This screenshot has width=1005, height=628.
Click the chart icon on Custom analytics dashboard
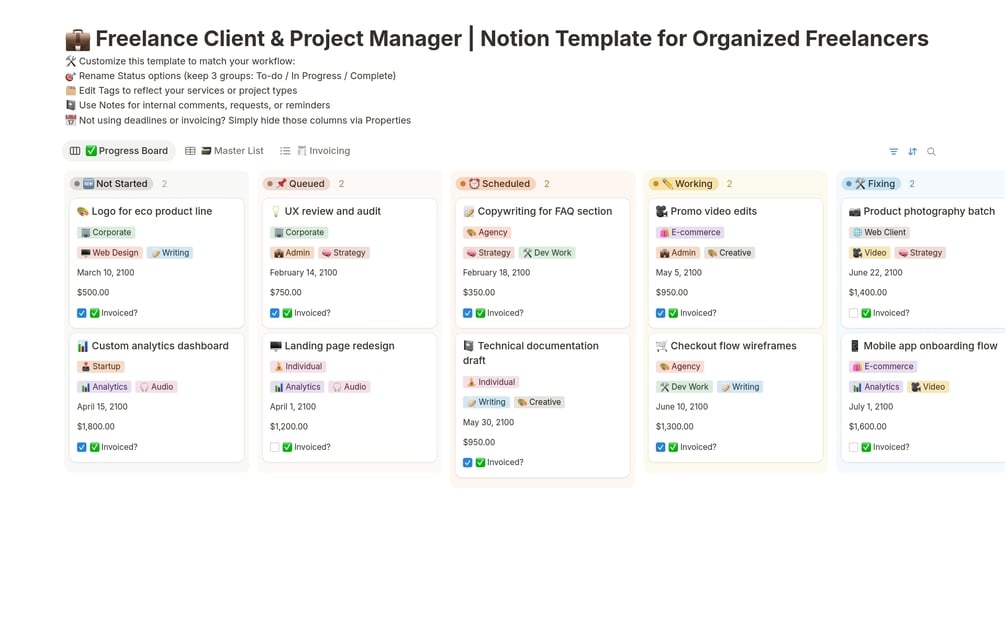click(83, 346)
